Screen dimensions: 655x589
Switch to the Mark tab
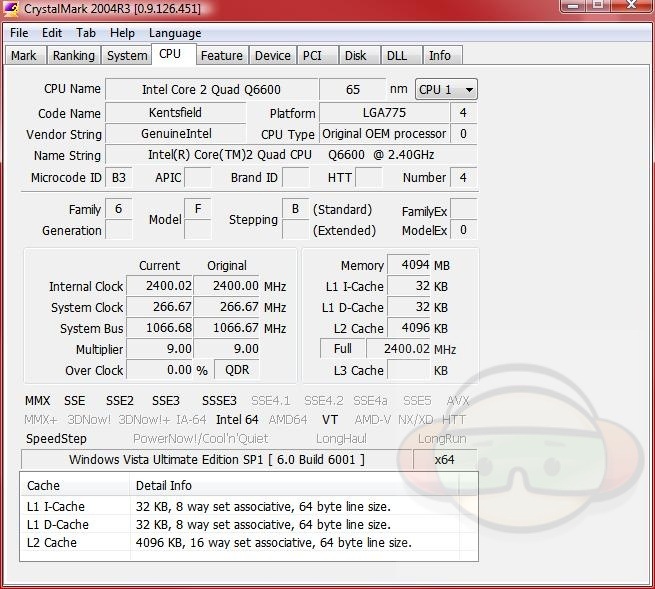23,56
